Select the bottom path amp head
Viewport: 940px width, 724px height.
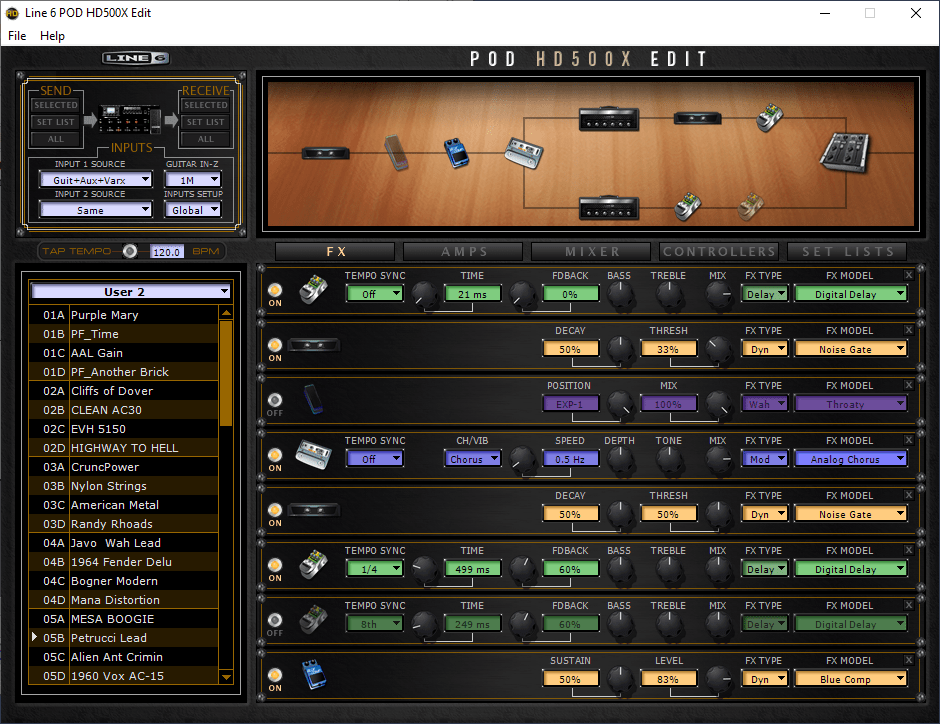pos(610,207)
